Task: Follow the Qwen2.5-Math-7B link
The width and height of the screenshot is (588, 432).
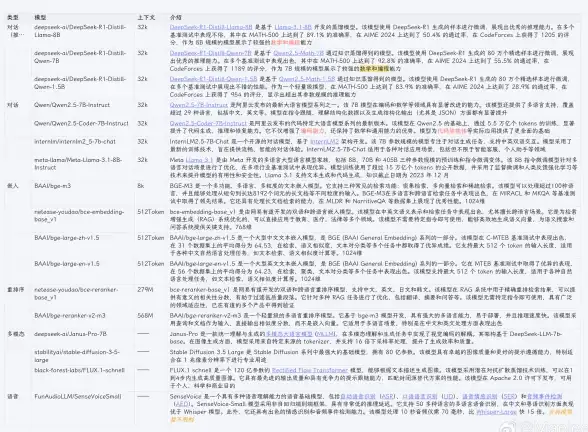Action: click(x=298, y=53)
